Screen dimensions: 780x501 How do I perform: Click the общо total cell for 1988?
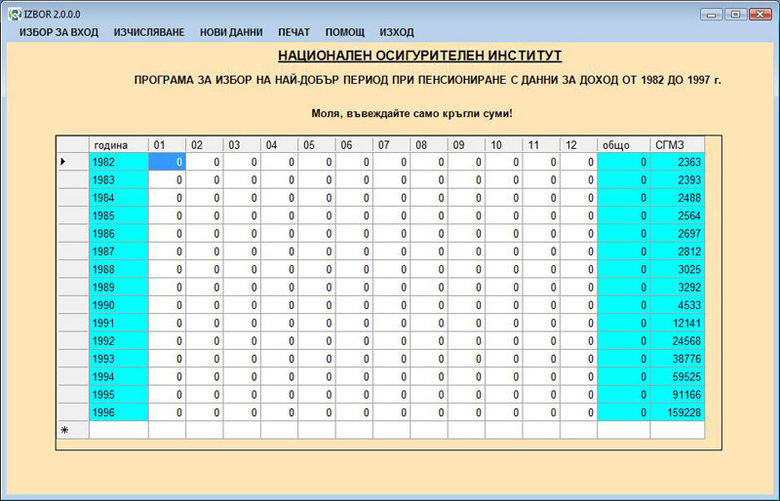[624, 269]
